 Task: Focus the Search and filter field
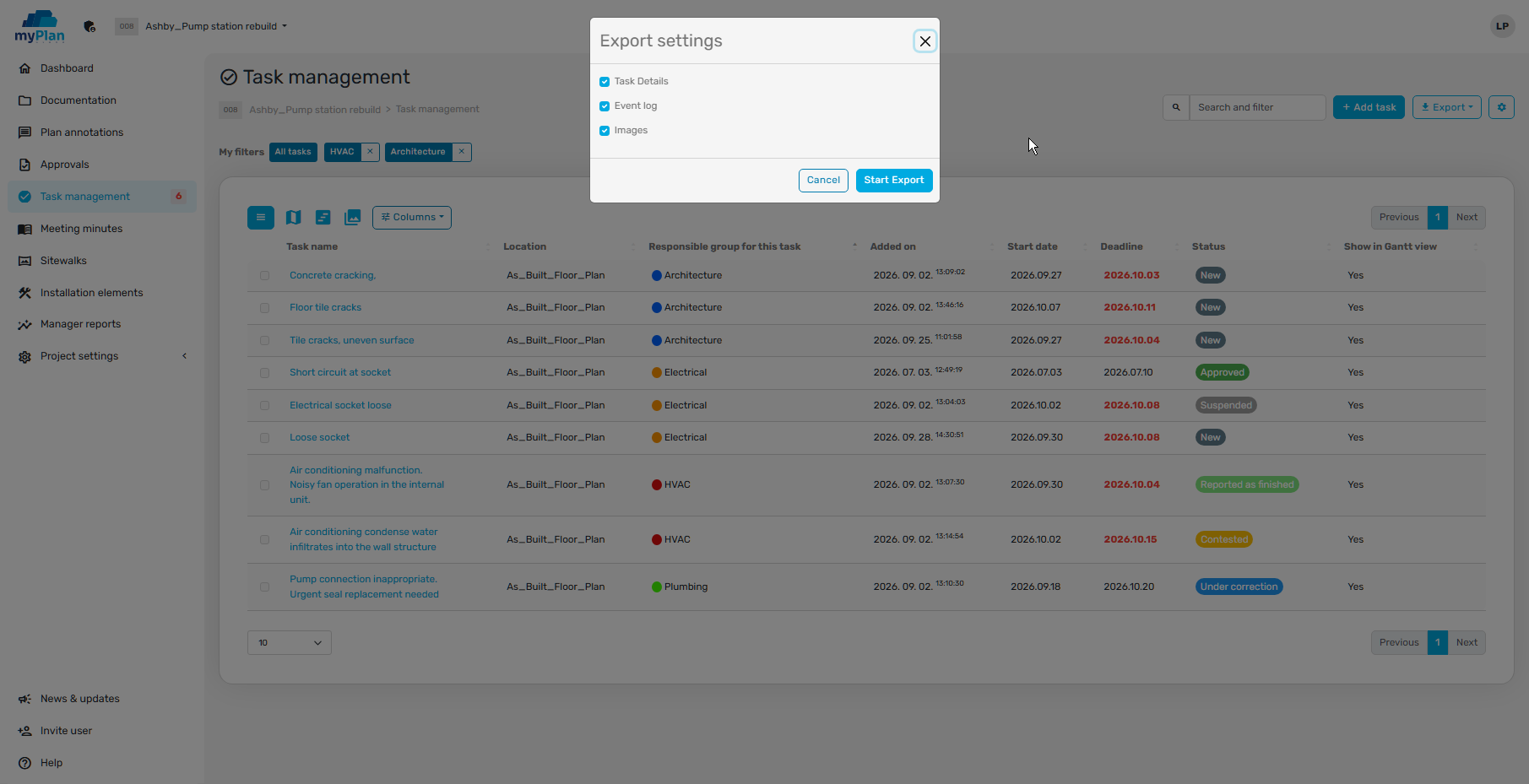pyautogui.click(x=1257, y=107)
